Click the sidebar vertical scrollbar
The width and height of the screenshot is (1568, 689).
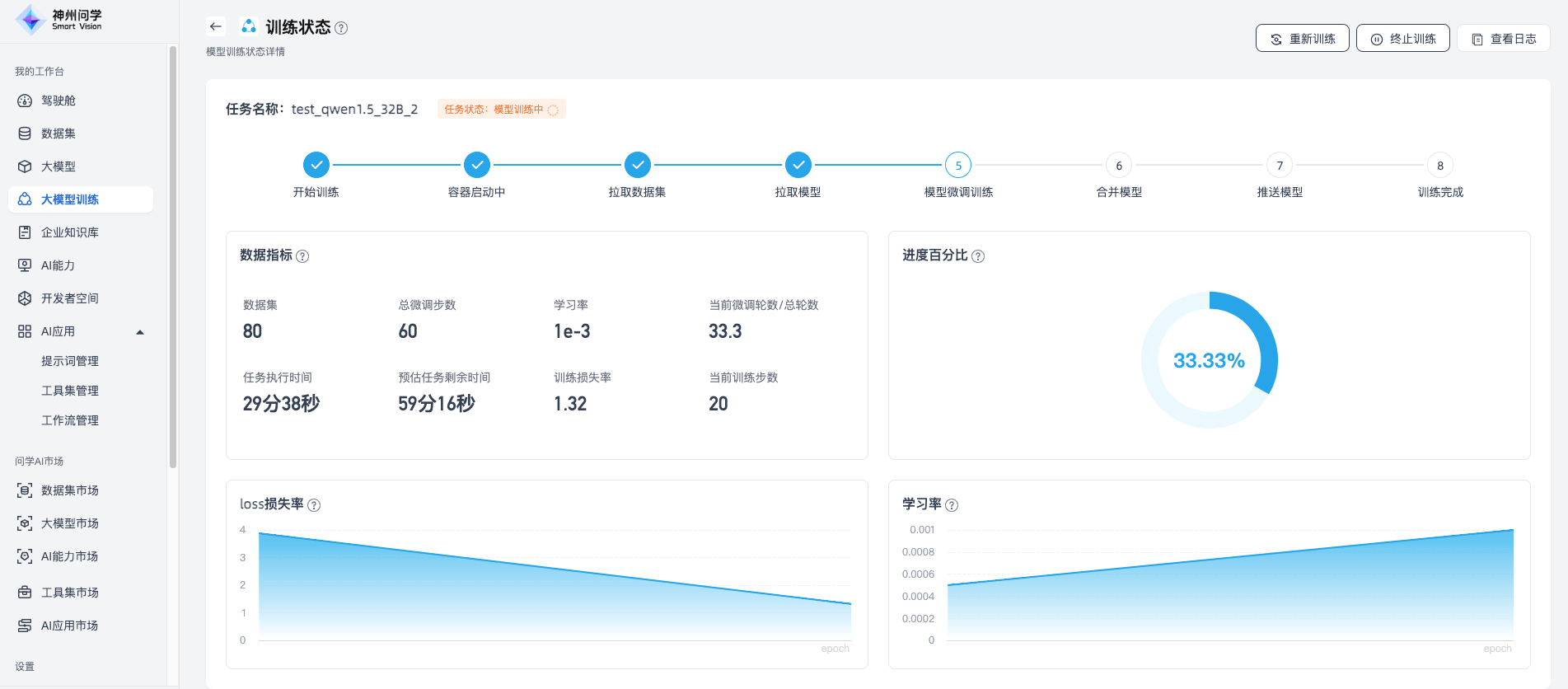pos(173,255)
